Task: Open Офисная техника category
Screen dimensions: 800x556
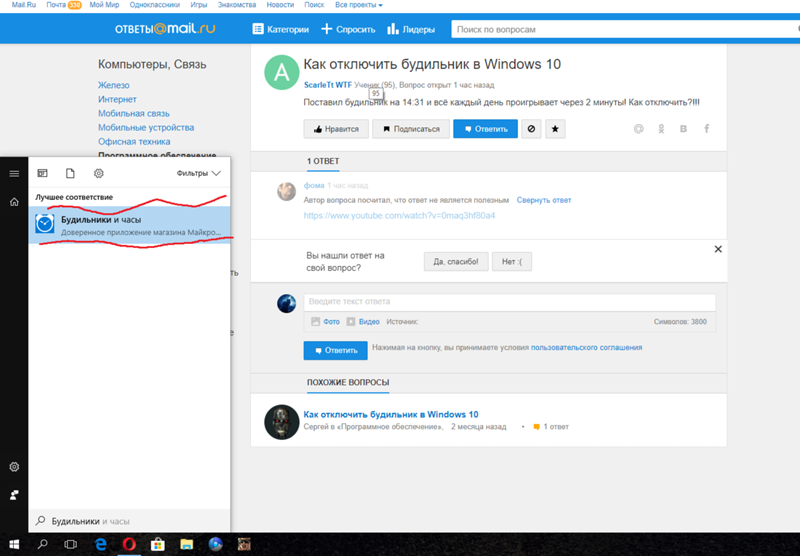Action: pos(134,141)
